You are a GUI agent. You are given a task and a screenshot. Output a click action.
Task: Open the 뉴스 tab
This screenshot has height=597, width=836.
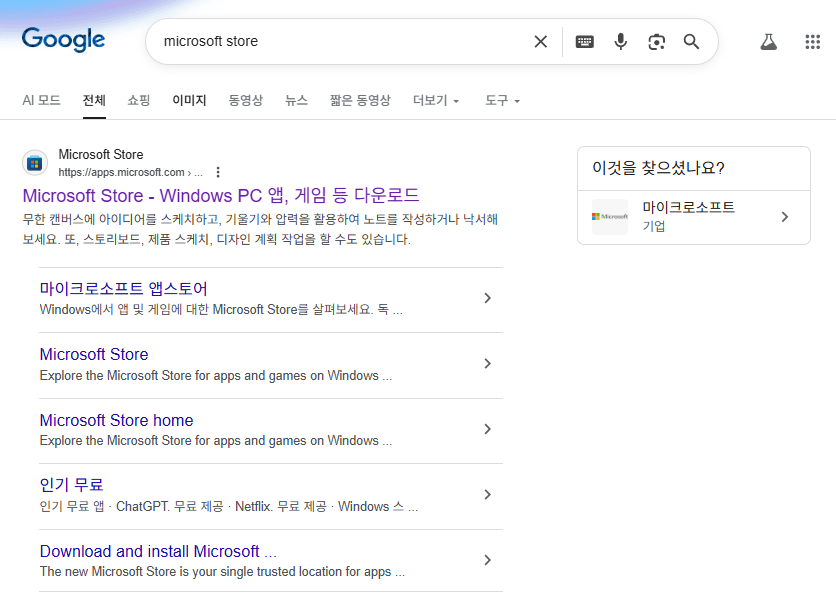296,100
